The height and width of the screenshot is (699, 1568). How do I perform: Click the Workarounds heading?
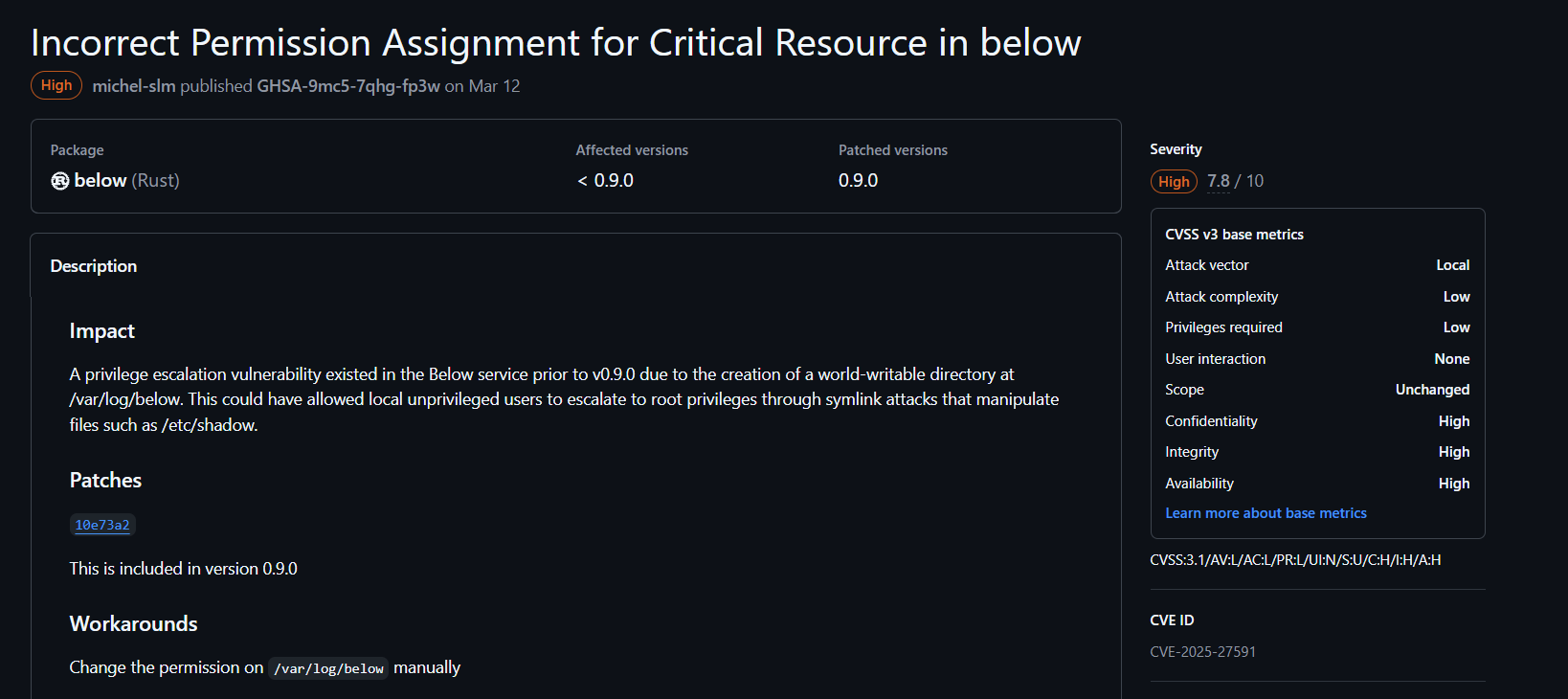tap(134, 624)
